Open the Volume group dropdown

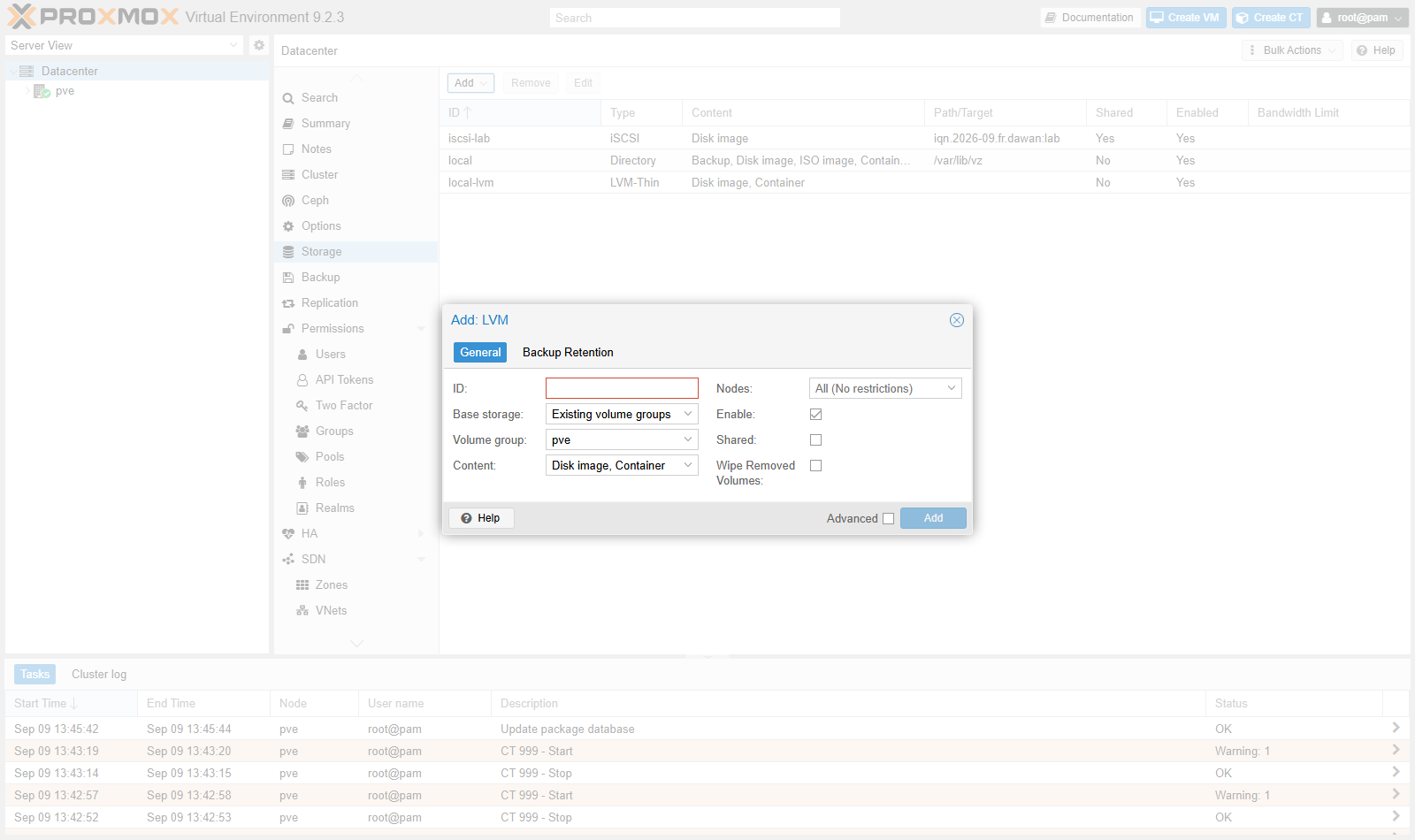[688, 439]
